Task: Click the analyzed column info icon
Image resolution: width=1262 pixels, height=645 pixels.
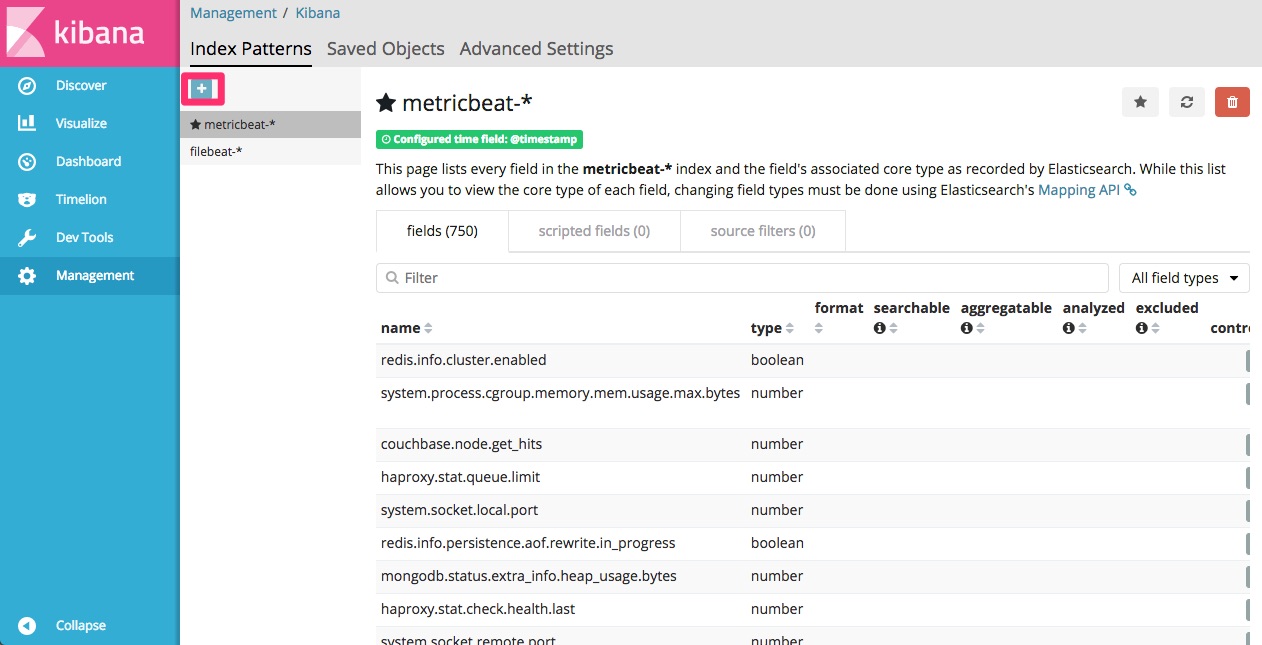Action: pyautogui.click(x=1069, y=328)
